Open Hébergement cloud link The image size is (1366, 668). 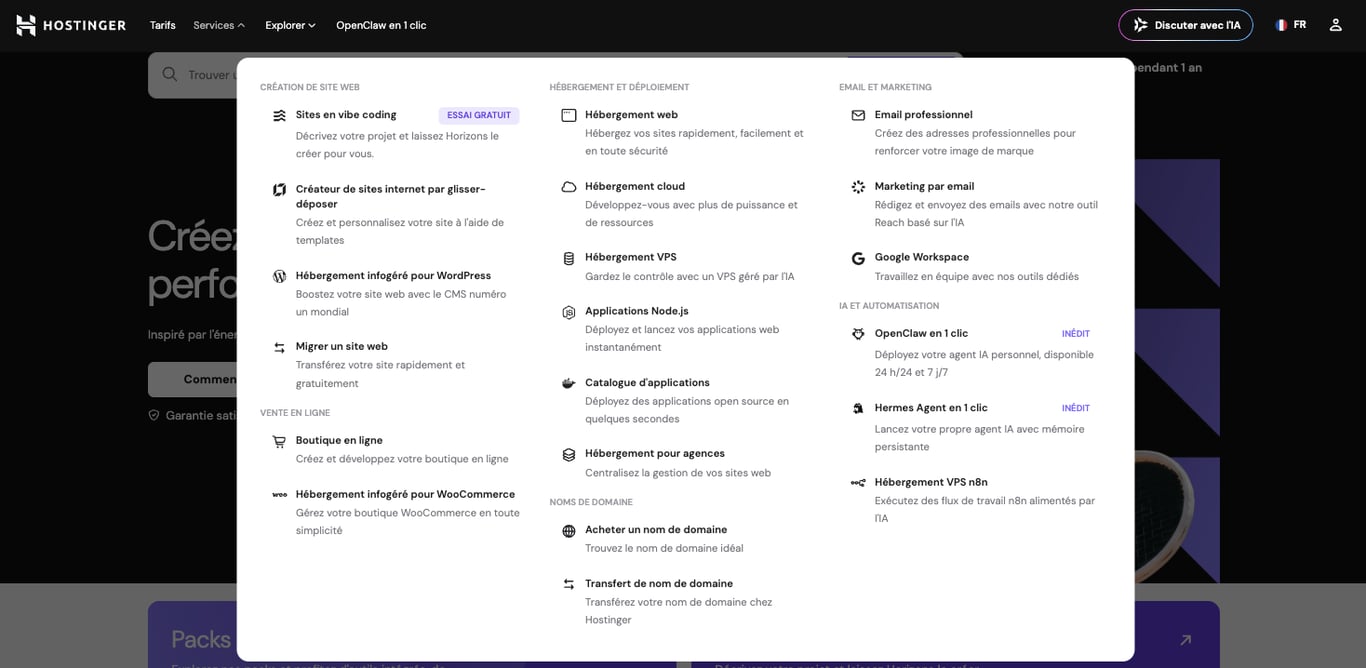coord(635,186)
